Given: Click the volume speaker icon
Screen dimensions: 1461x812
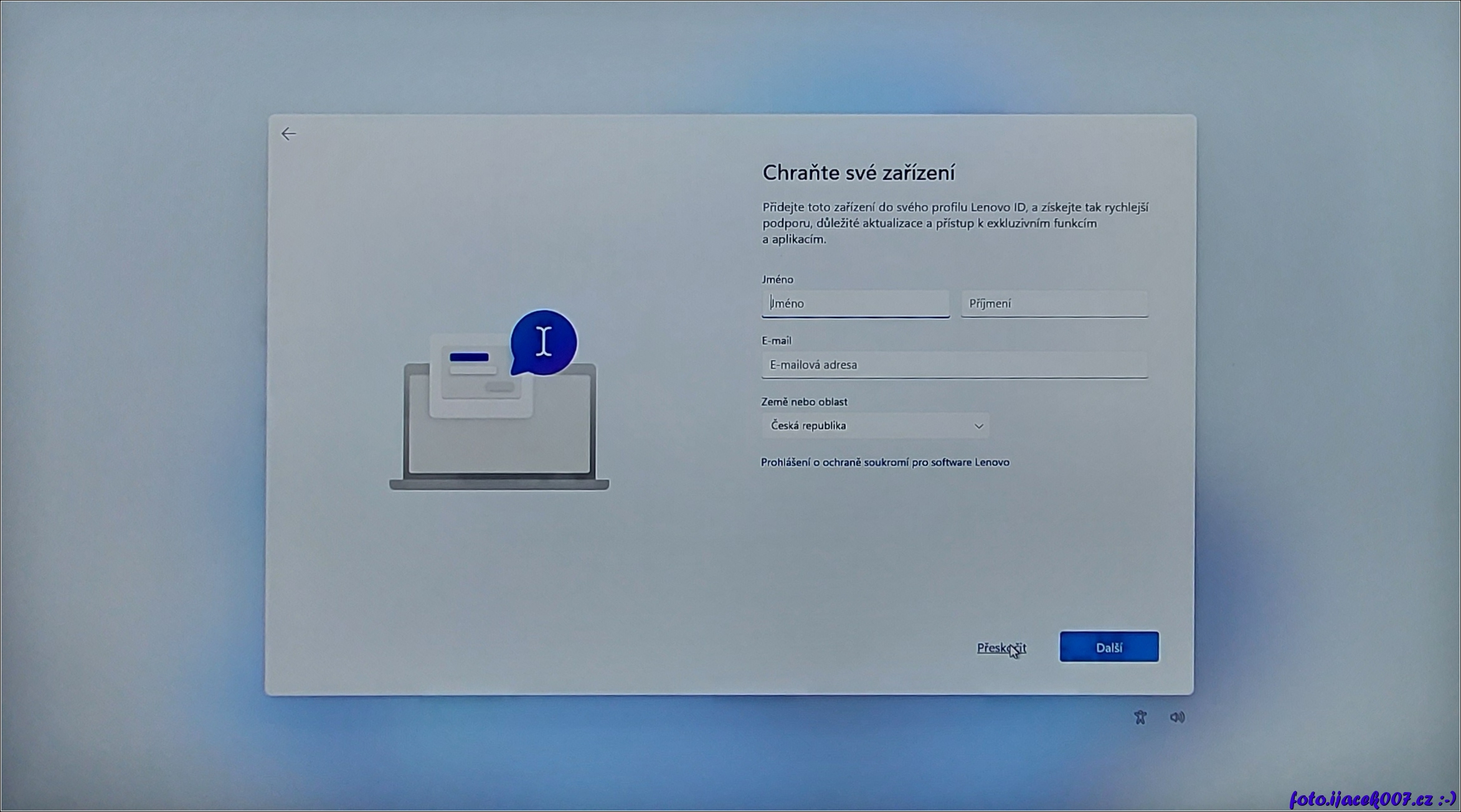Looking at the screenshot, I should pyautogui.click(x=1177, y=717).
